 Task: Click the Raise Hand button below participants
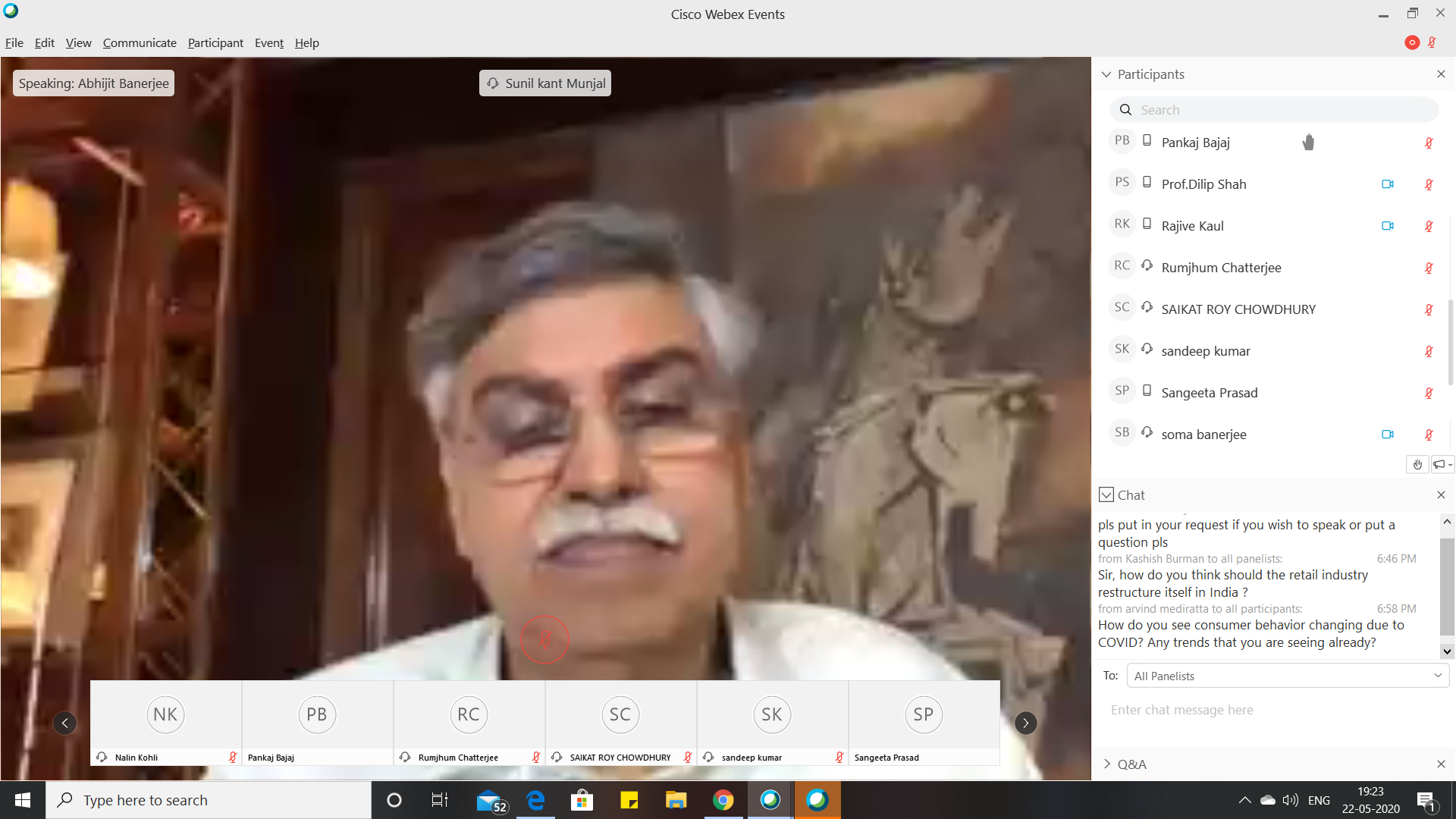point(1417,465)
